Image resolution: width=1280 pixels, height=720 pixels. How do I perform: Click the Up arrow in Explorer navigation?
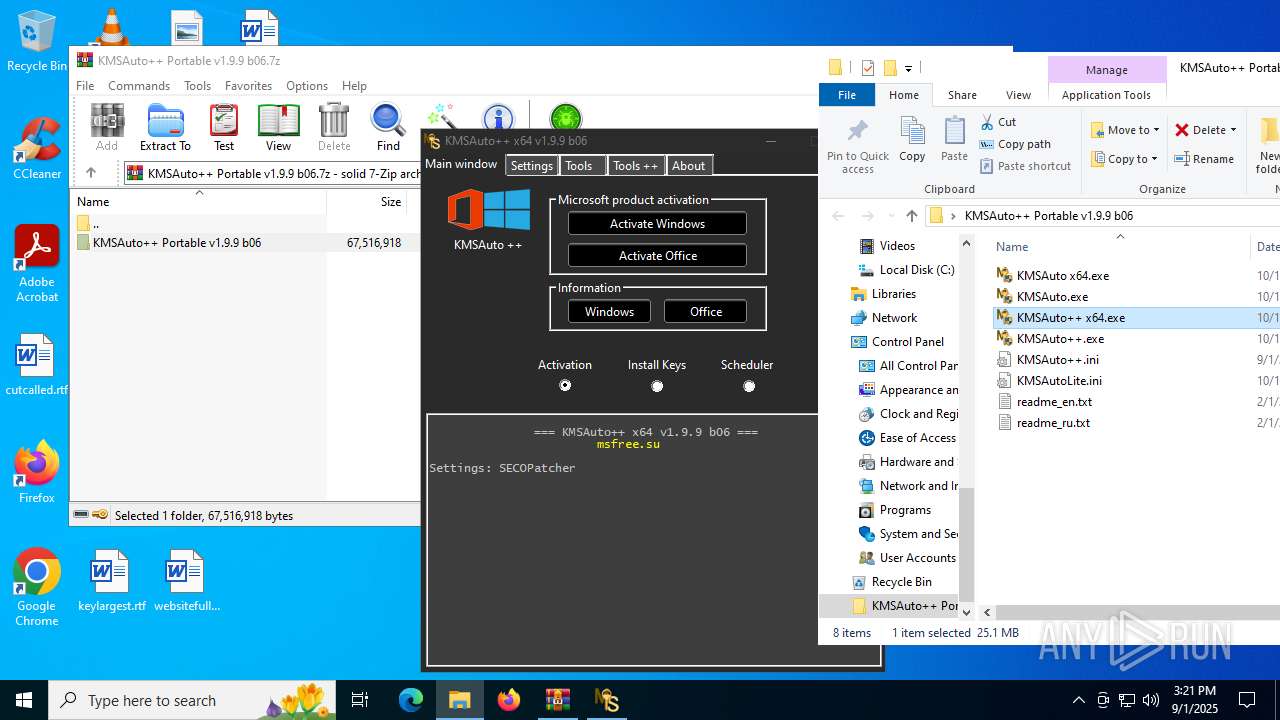coord(911,215)
